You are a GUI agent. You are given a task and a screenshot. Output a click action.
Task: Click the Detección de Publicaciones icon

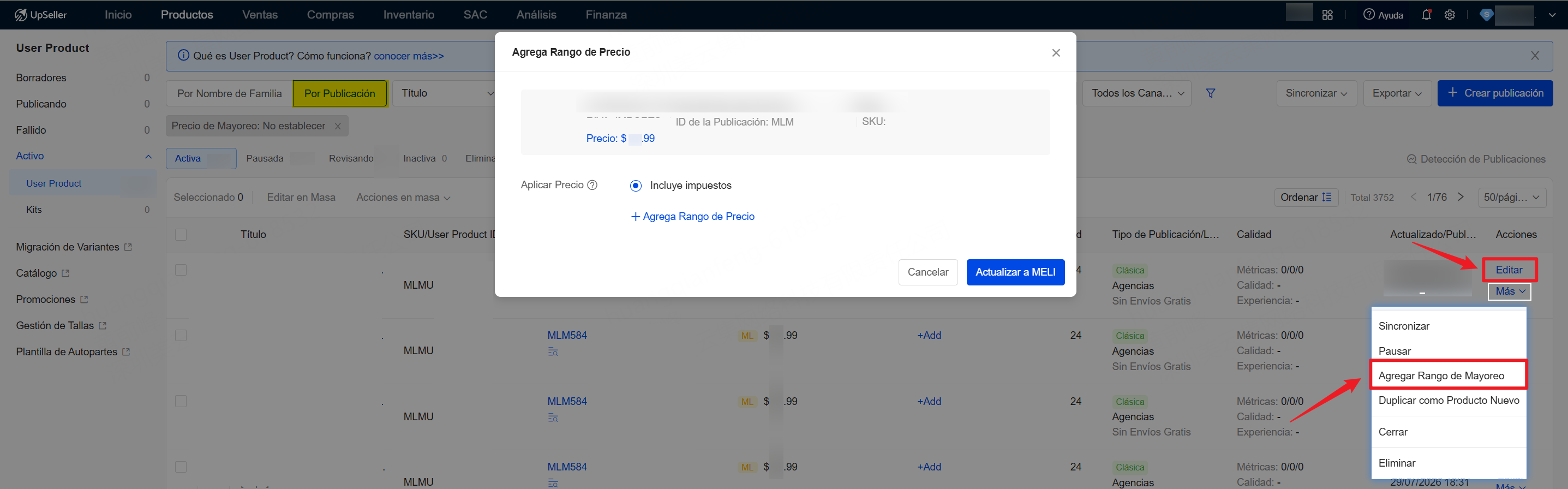(x=1411, y=159)
